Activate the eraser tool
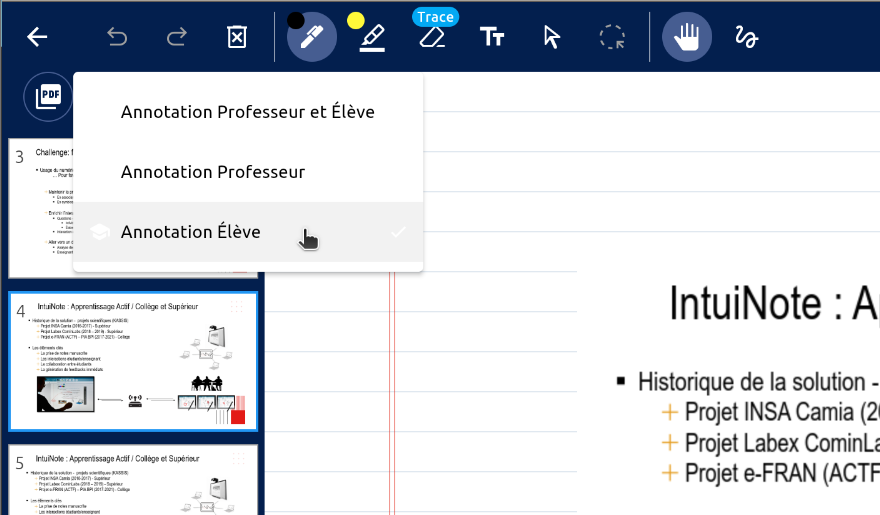The width and height of the screenshot is (880, 515). [x=431, y=38]
